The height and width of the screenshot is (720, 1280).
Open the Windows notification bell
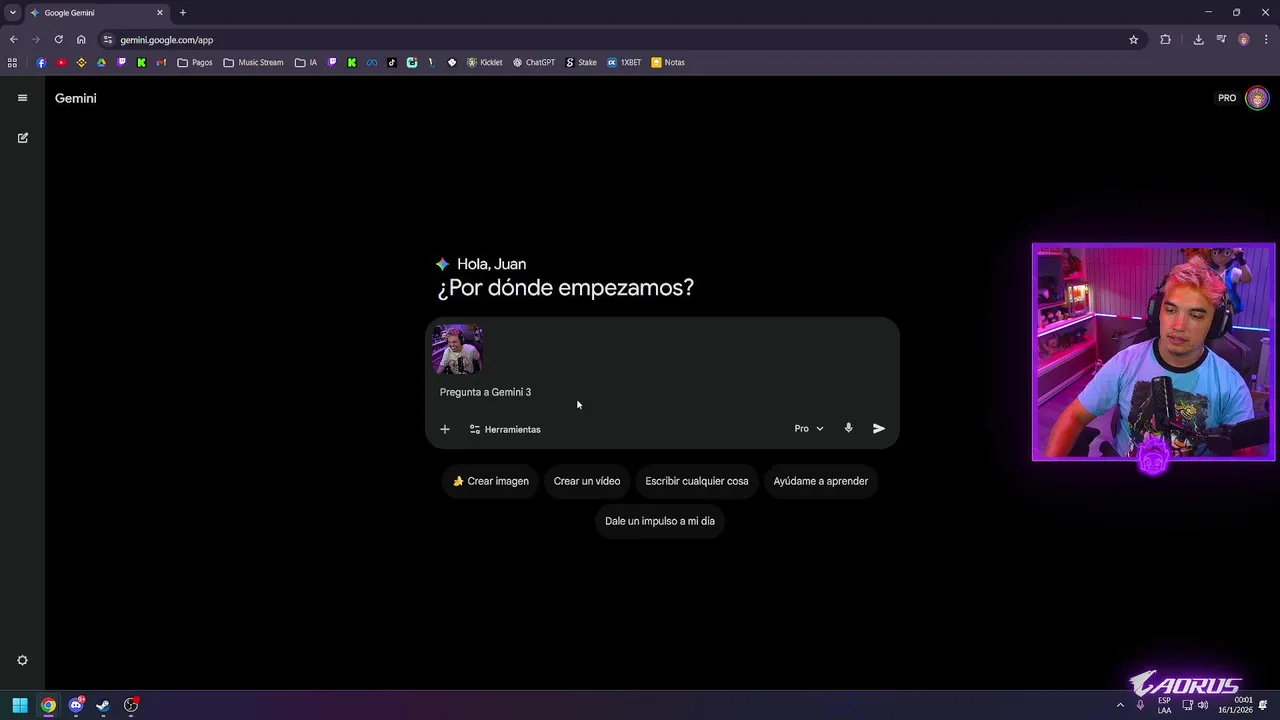1263,705
